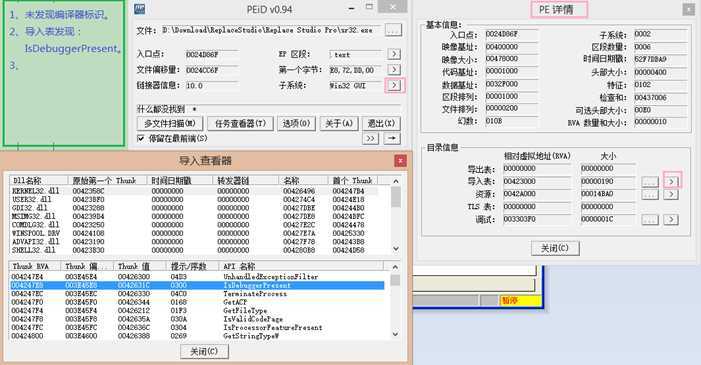The image size is (701, 365).
Task: Click debug row ellipsis button
Action: (x=650, y=220)
